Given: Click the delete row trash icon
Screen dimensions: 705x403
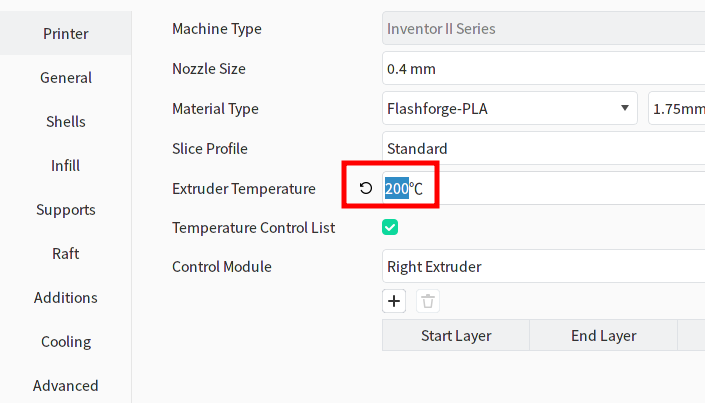Looking at the screenshot, I should tap(427, 300).
